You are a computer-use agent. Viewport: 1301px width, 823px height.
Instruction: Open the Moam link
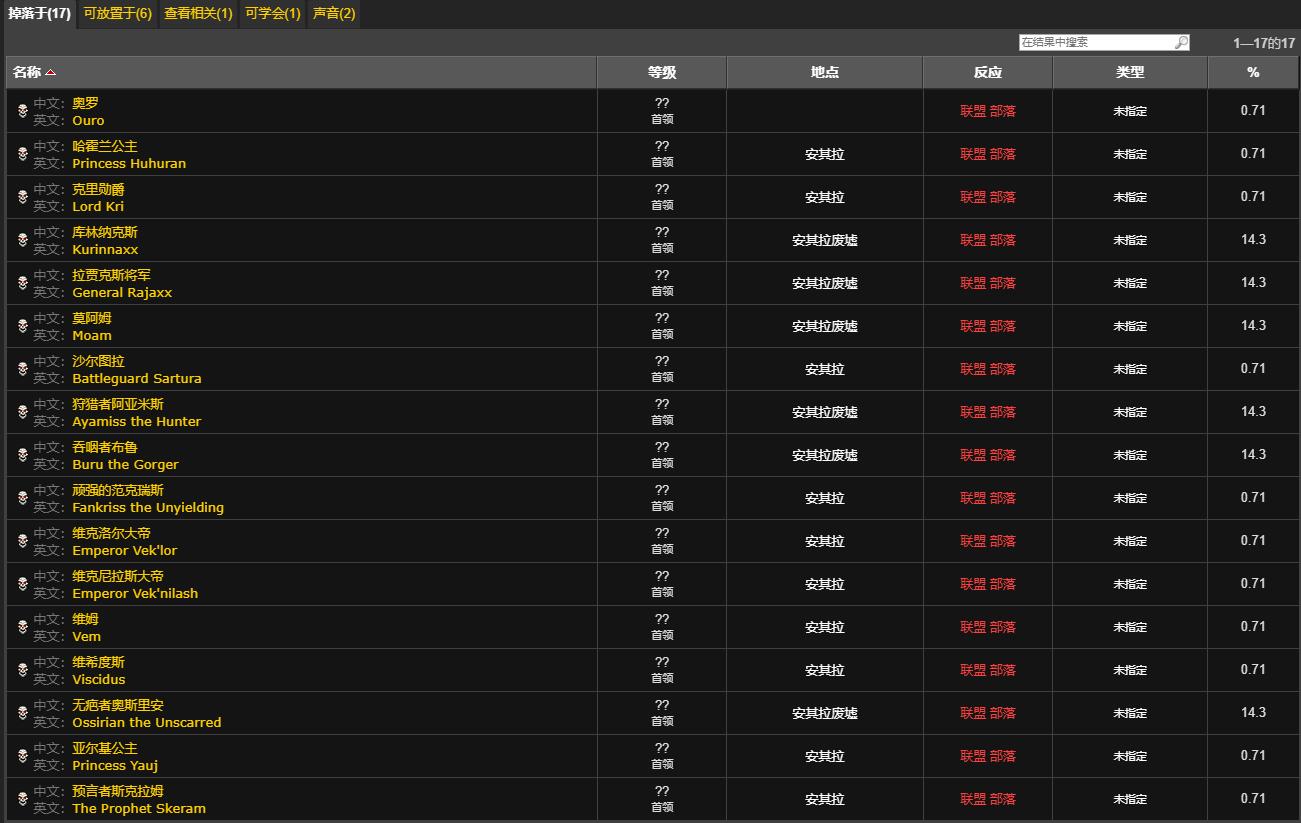coord(92,335)
